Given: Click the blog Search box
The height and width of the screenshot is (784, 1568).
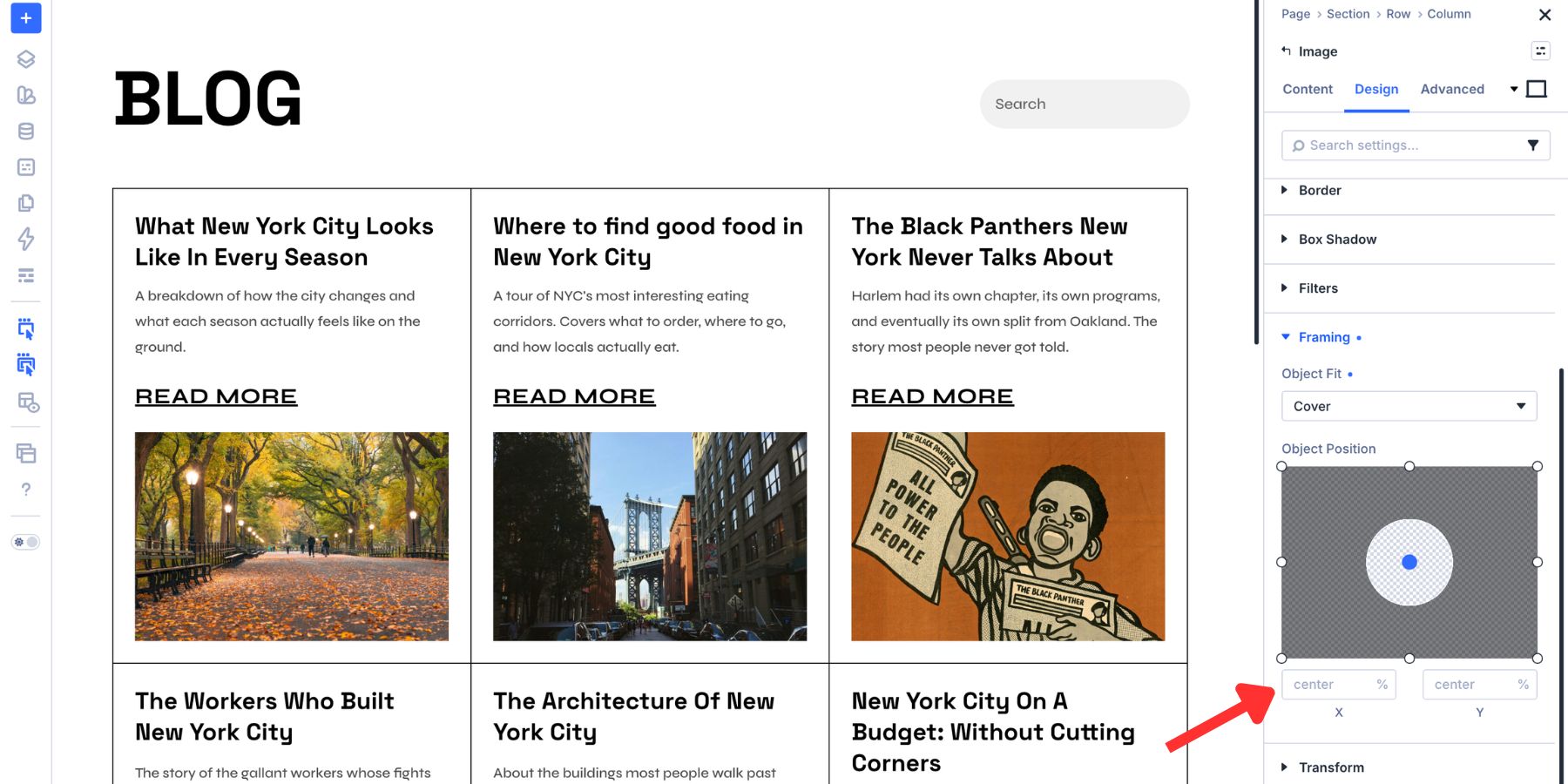Looking at the screenshot, I should click(x=1085, y=105).
